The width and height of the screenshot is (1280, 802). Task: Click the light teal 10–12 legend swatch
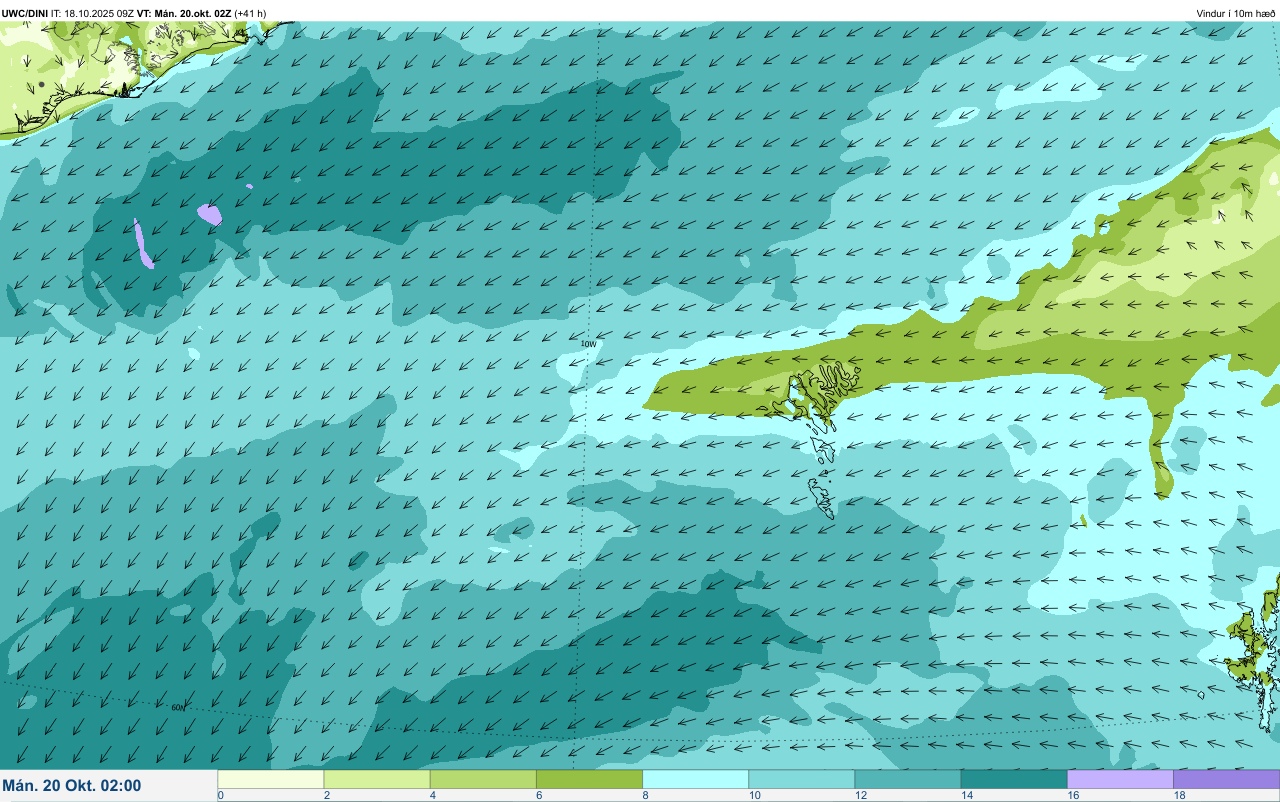click(801, 779)
